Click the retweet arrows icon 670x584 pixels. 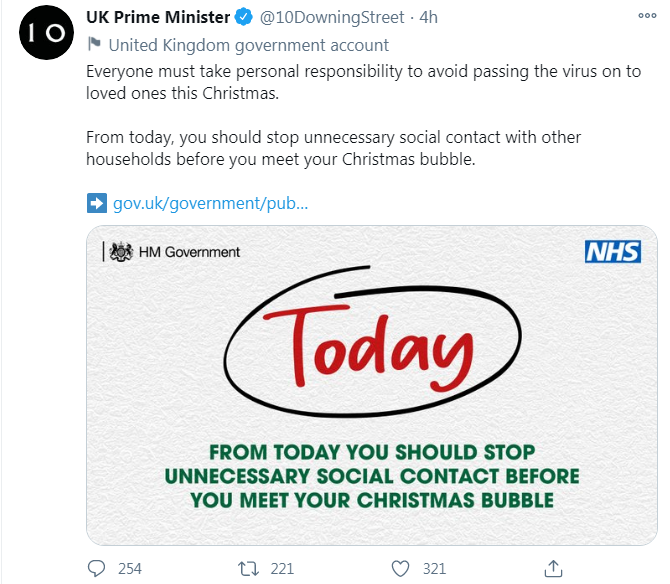[x=247, y=568]
